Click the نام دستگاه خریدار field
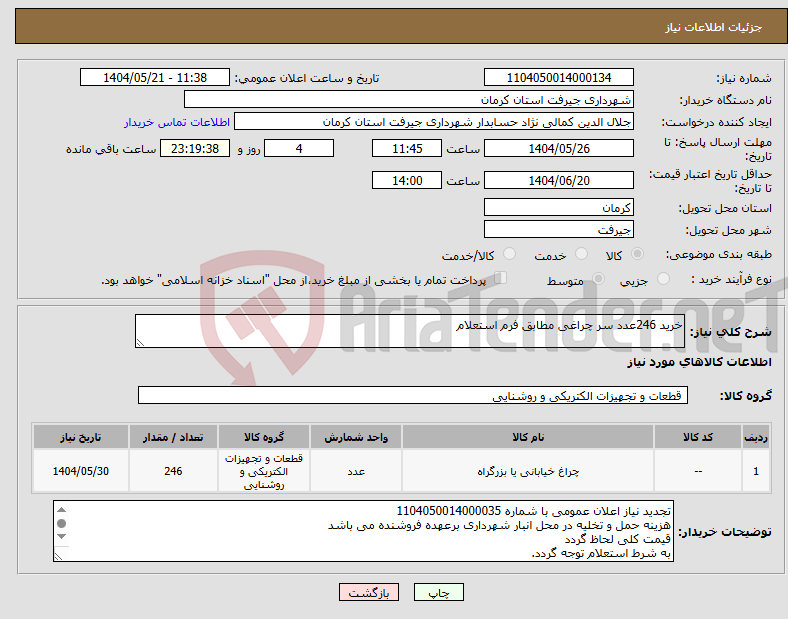The width and height of the screenshot is (788, 619). click(x=409, y=99)
